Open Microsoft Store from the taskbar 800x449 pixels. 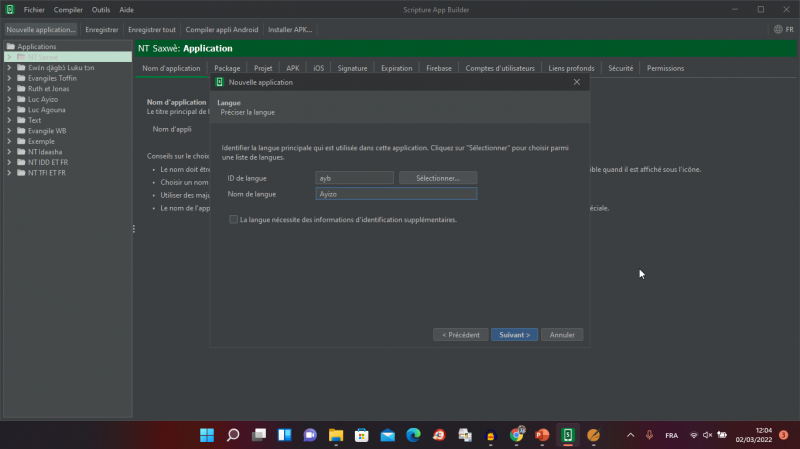[x=362, y=435]
